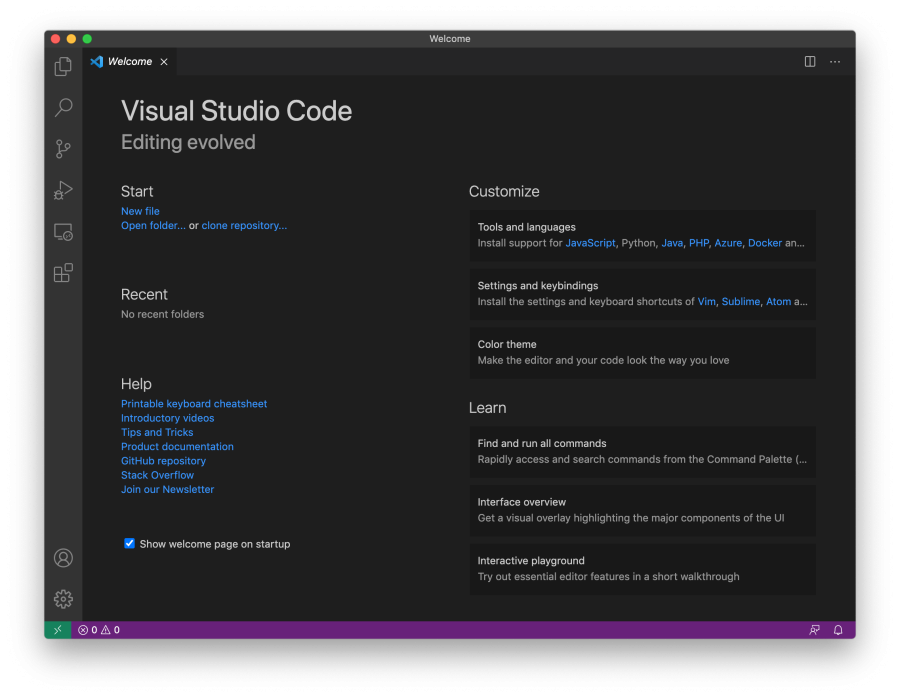Click the clone repository... link
This screenshot has width=900, height=697.
pyautogui.click(x=244, y=225)
